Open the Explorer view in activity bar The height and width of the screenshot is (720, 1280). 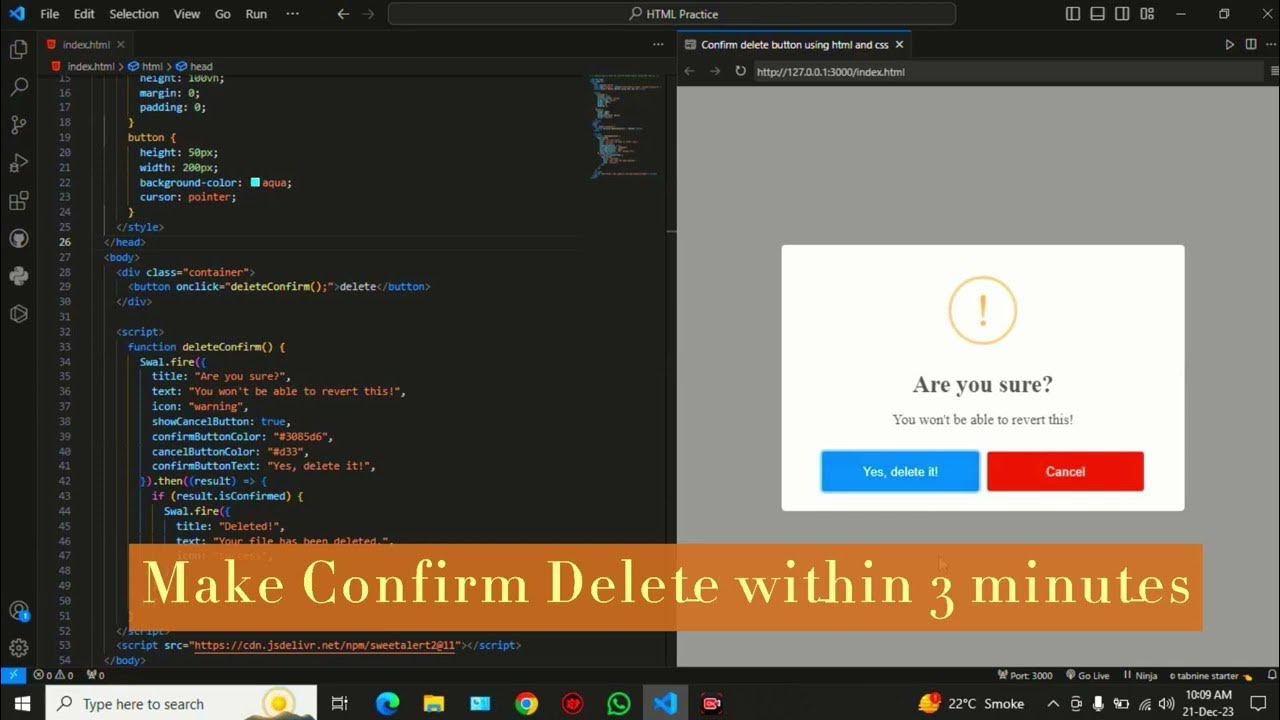pos(18,49)
